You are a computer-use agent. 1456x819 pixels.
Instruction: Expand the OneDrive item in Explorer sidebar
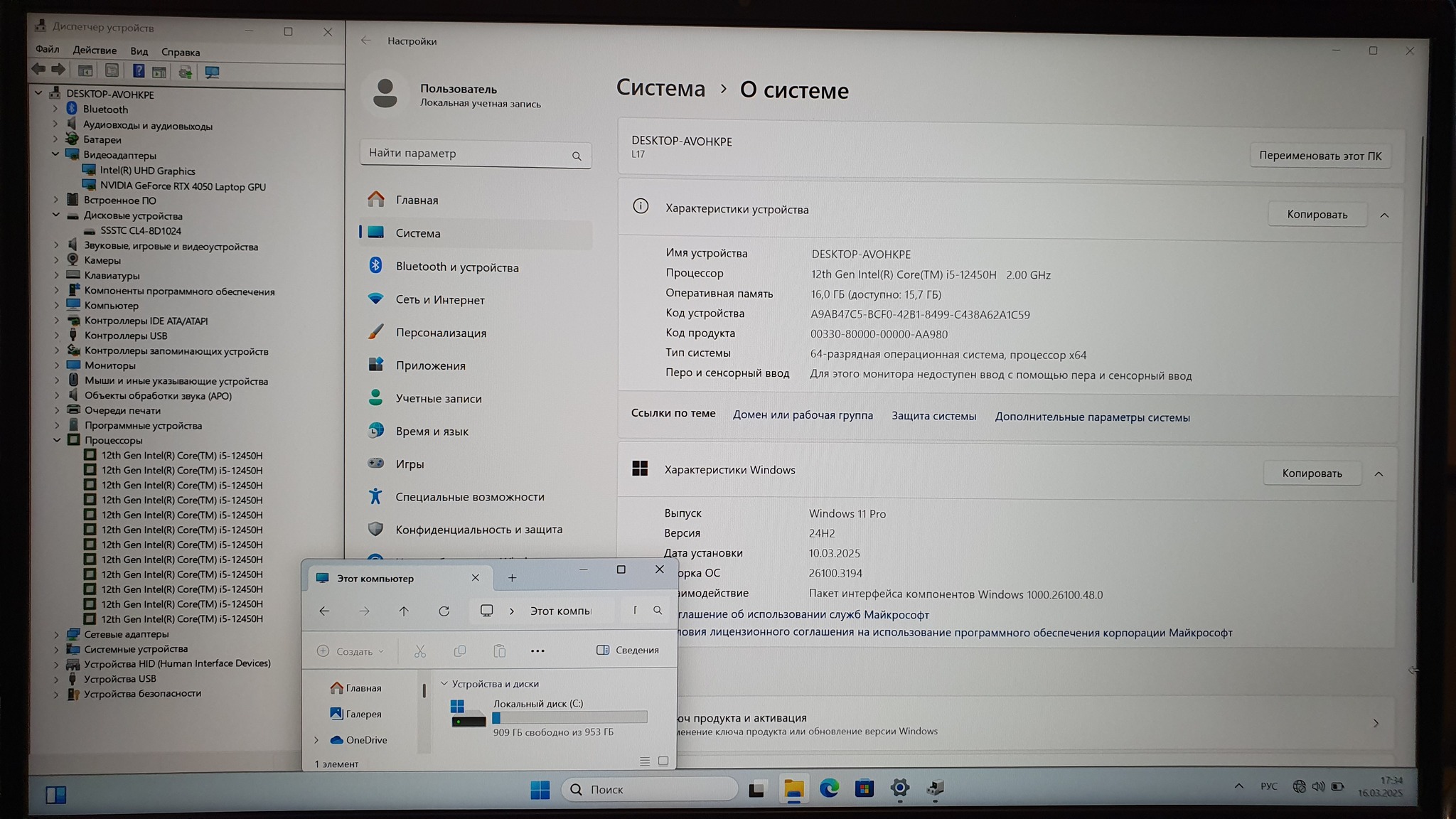coord(317,740)
